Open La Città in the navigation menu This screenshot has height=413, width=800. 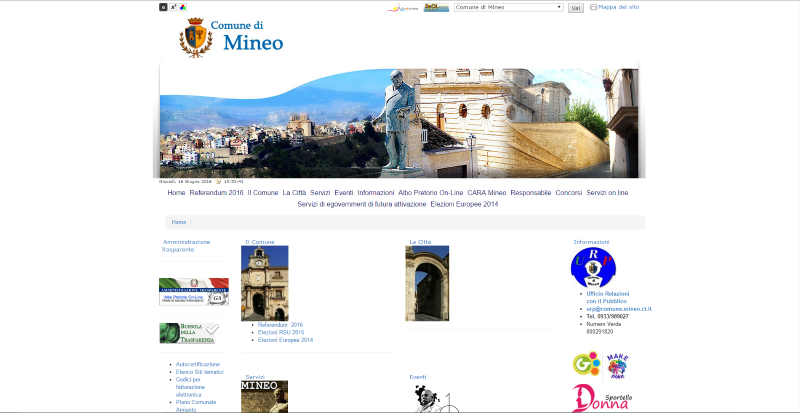294,193
